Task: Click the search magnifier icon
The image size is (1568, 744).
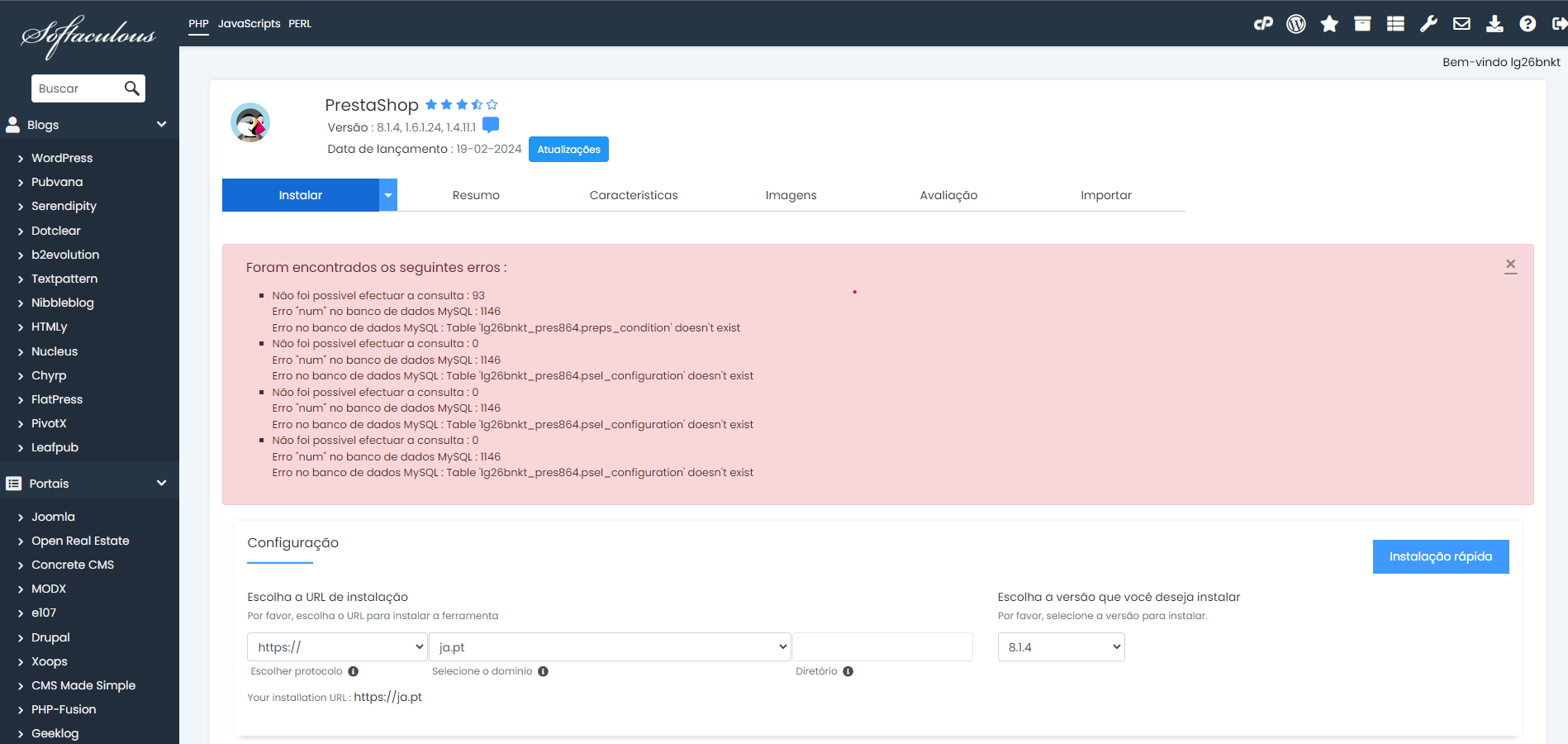Action: 131,88
